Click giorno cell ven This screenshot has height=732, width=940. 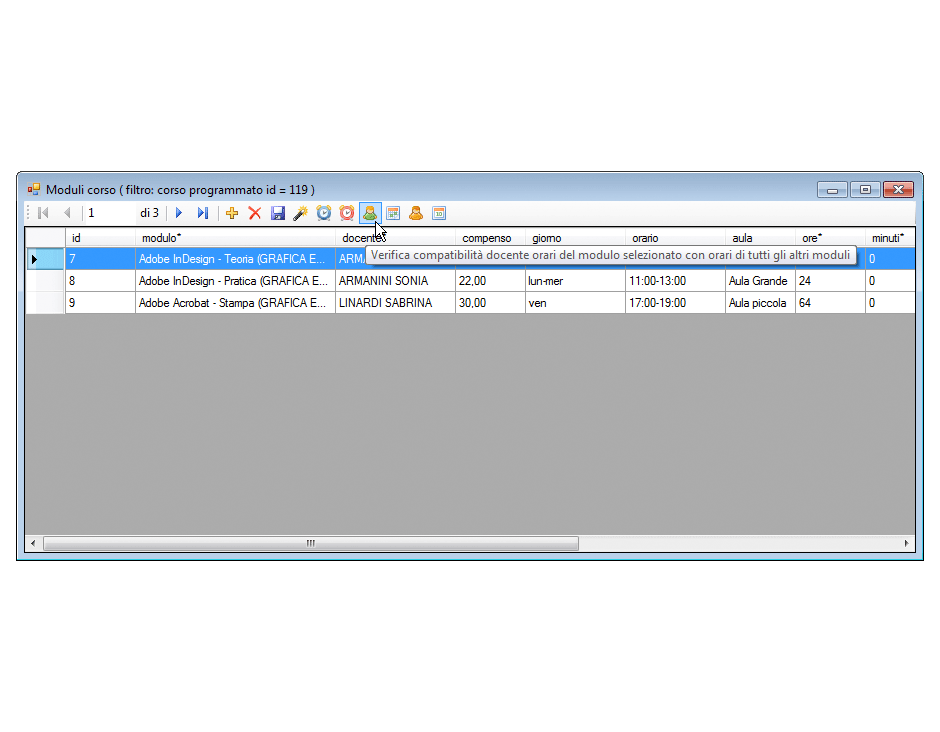(575, 303)
